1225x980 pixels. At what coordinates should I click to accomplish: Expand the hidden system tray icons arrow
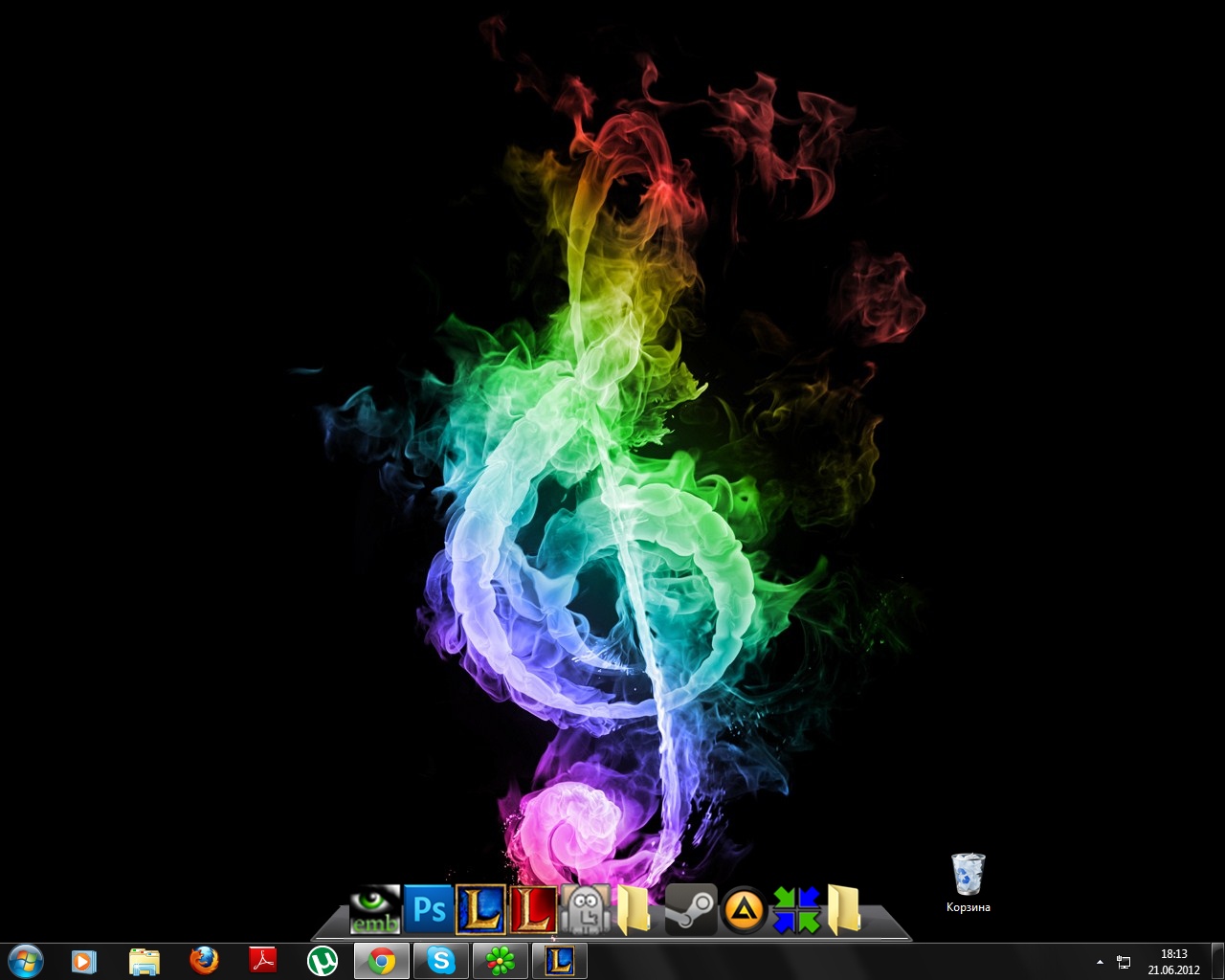coord(1100,961)
